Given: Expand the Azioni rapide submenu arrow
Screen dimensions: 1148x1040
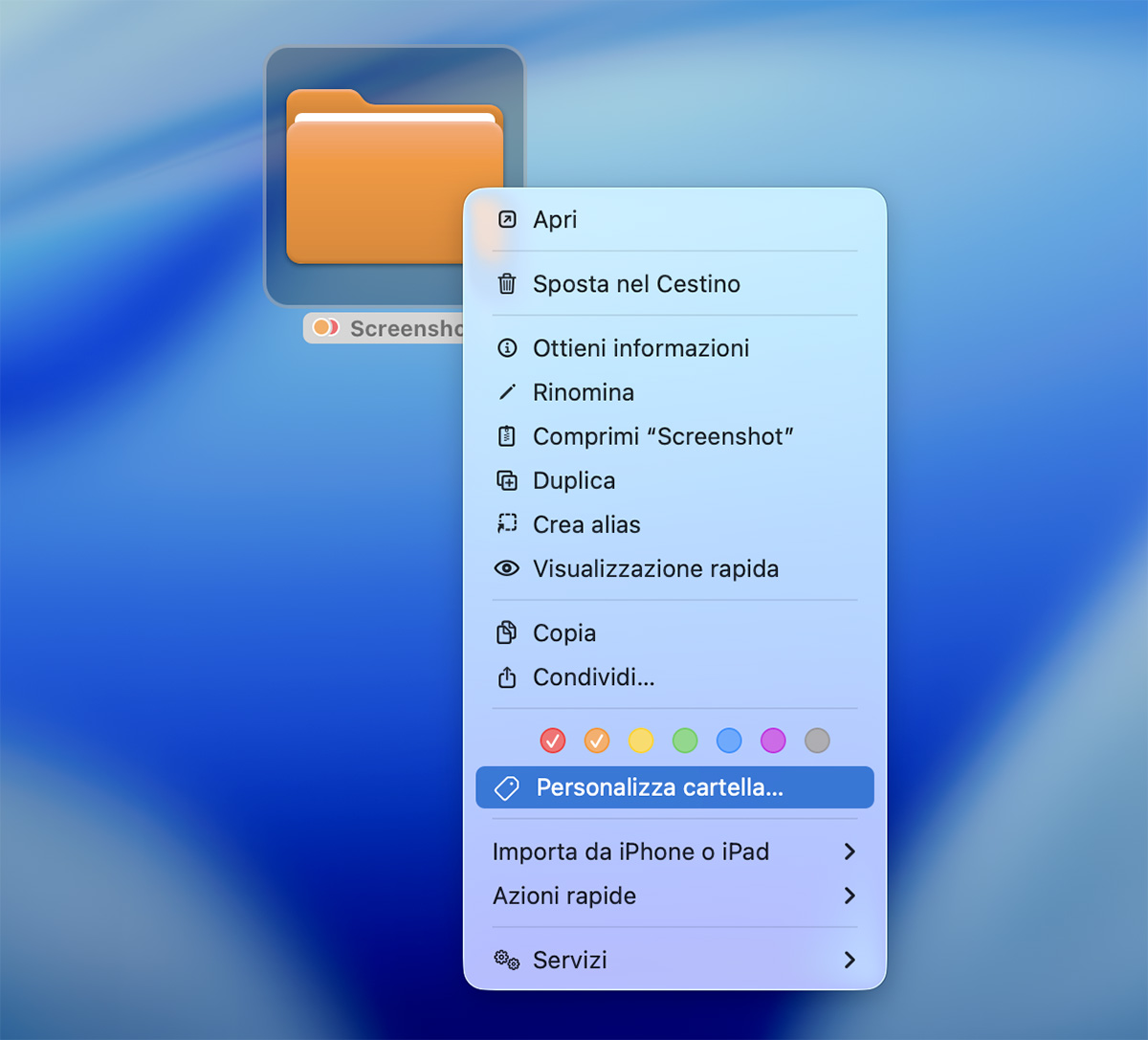Looking at the screenshot, I should pyautogui.click(x=849, y=896).
